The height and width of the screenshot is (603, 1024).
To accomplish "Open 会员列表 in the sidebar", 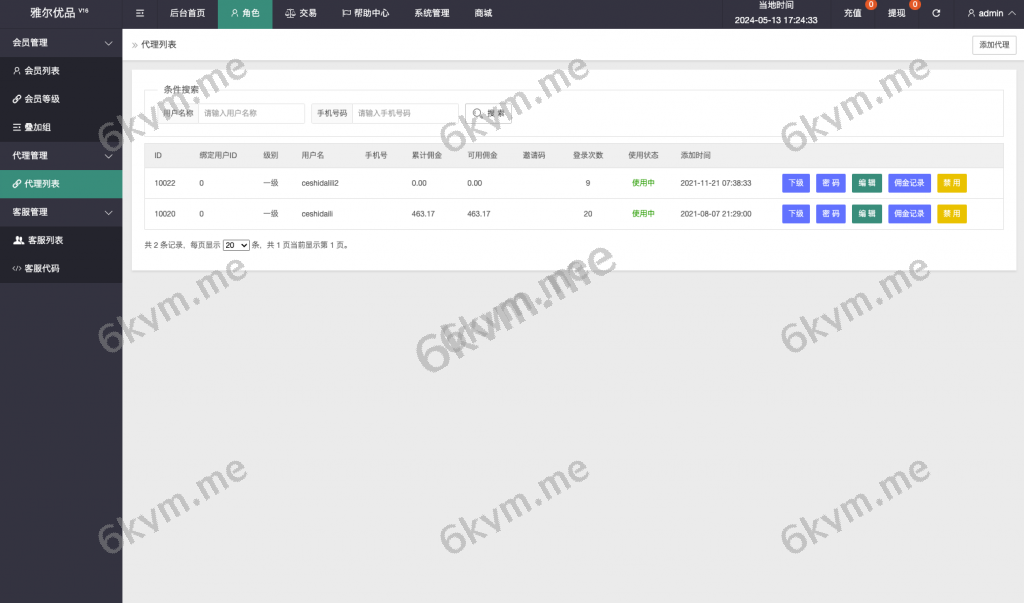I will pyautogui.click(x=42, y=71).
